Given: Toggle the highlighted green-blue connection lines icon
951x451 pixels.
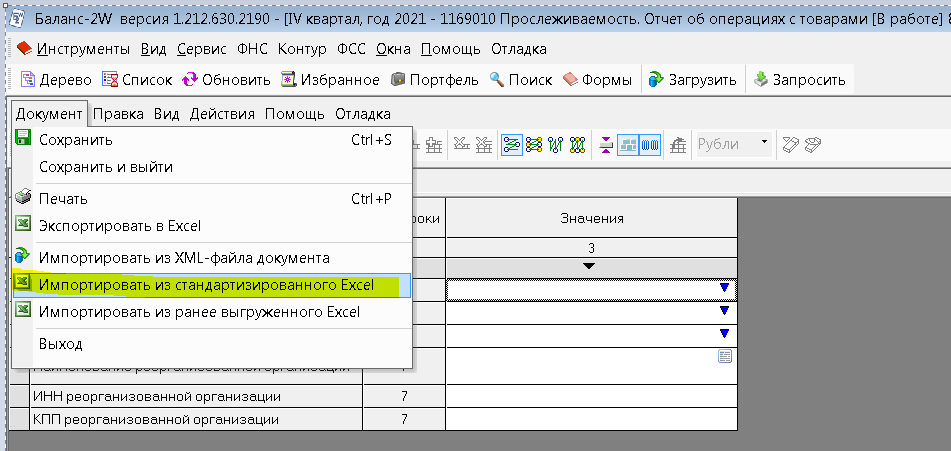Looking at the screenshot, I should (x=511, y=145).
